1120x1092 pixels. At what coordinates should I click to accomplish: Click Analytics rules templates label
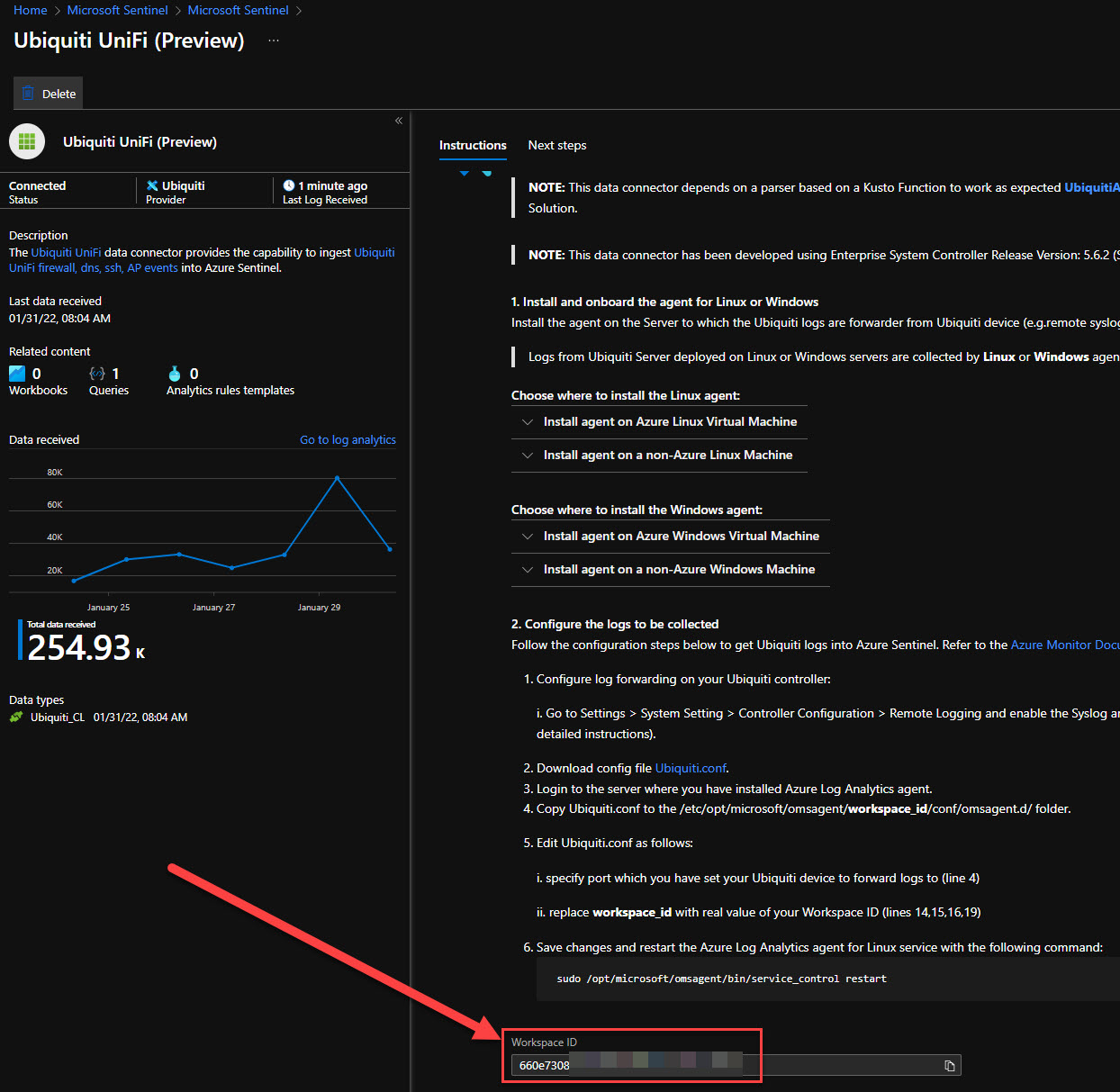pos(230,390)
